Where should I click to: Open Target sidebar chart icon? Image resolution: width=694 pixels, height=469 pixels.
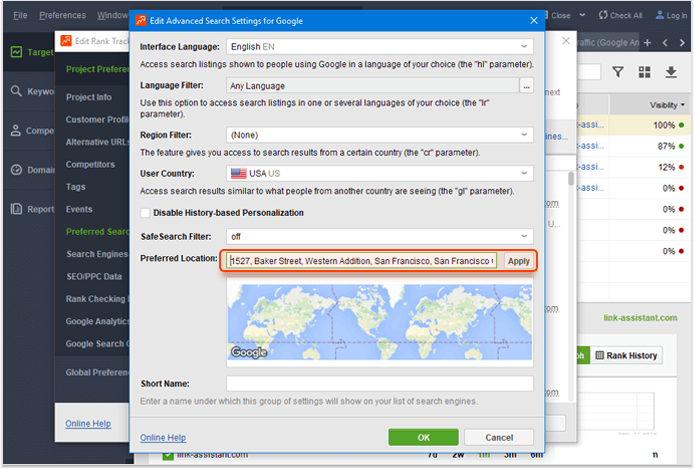(16, 52)
